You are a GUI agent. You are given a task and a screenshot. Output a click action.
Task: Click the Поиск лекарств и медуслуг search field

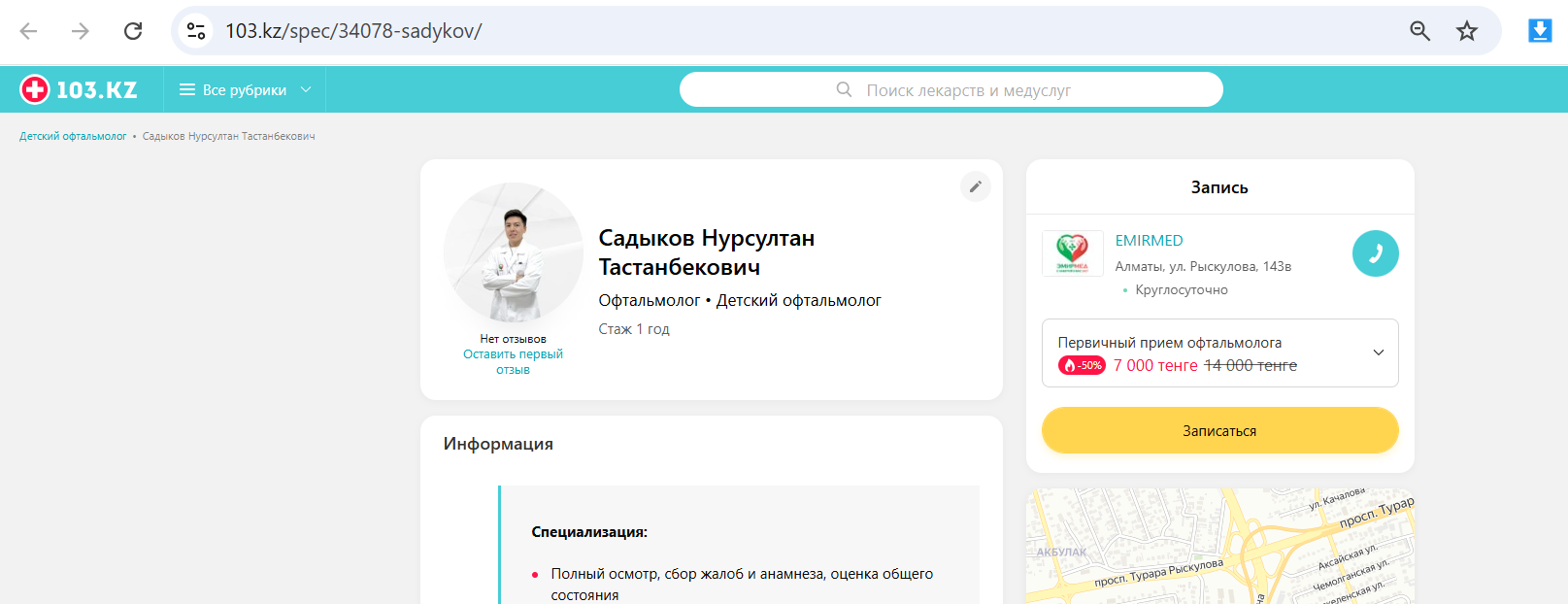[951, 90]
